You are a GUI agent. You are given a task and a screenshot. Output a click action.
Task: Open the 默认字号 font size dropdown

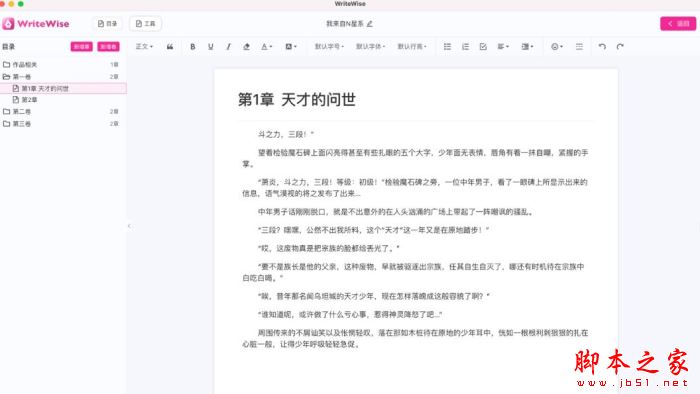pyautogui.click(x=329, y=46)
